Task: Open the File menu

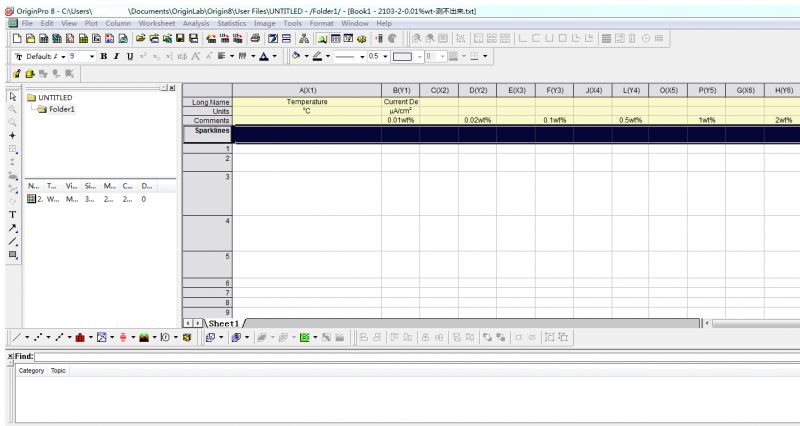Action: (x=27, y=23)
